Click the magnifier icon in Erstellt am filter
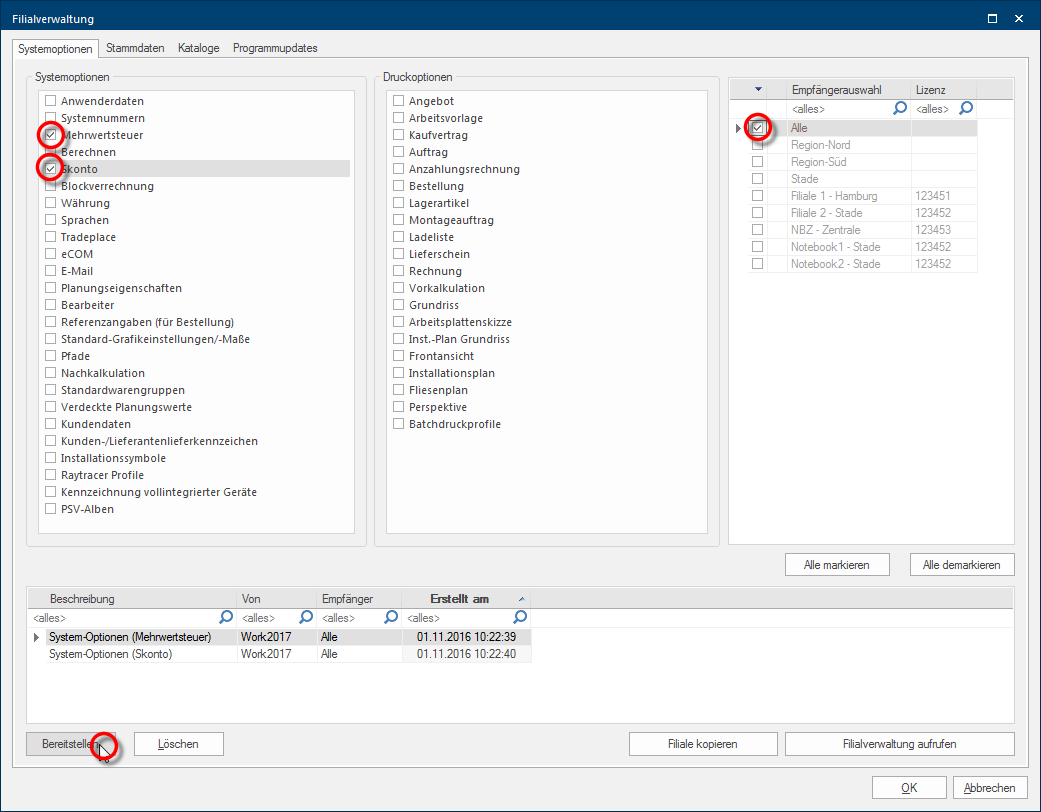This screenshot has width=1041, height=812. 520,618
